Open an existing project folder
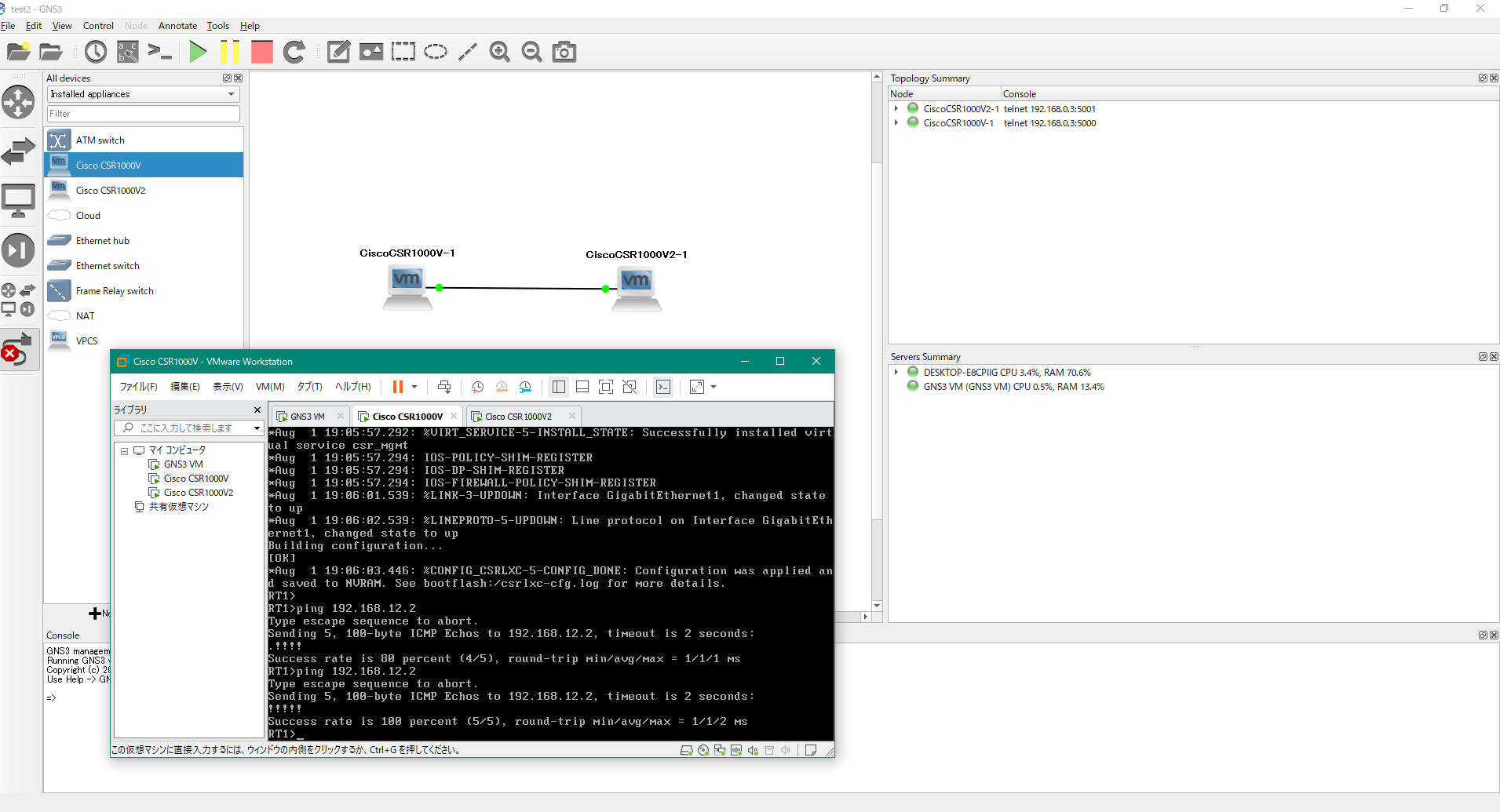This screenshot has width=1500, height=812. tap(50, 52)
